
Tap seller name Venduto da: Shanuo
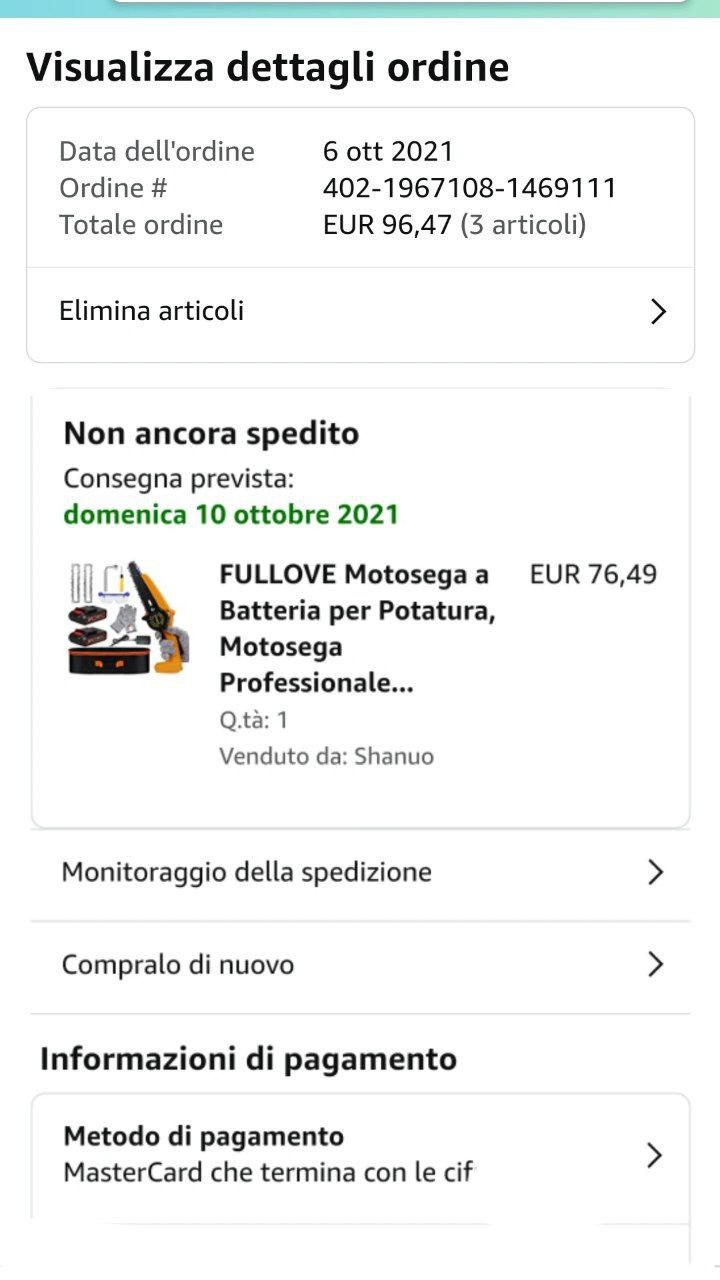pos(326,756)
